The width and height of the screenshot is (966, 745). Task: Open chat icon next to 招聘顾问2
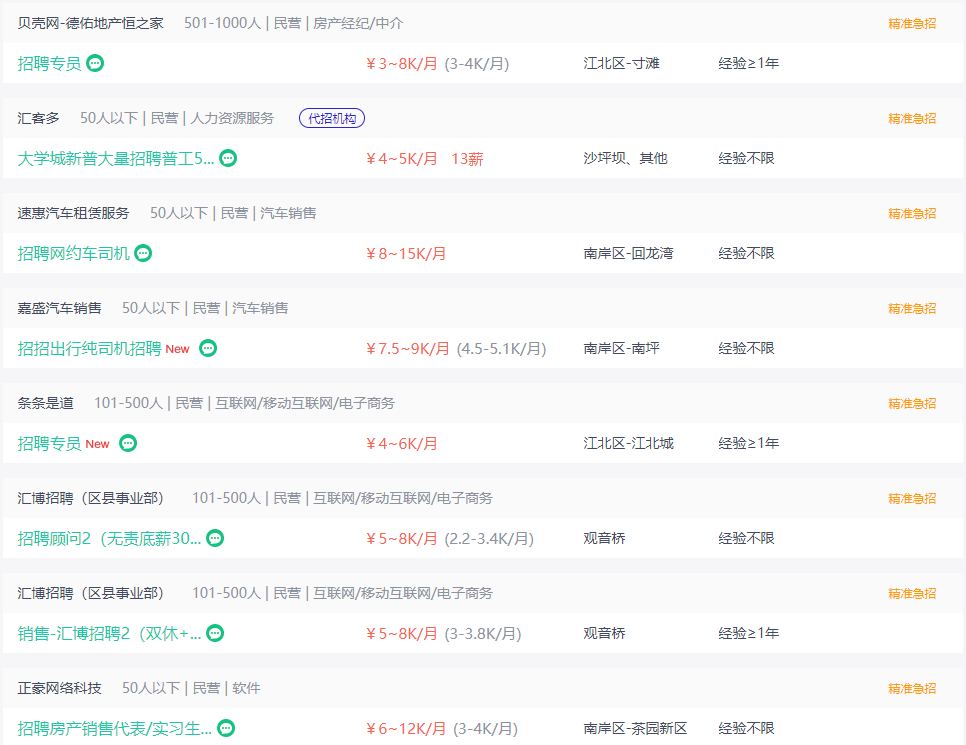[215, 538]
